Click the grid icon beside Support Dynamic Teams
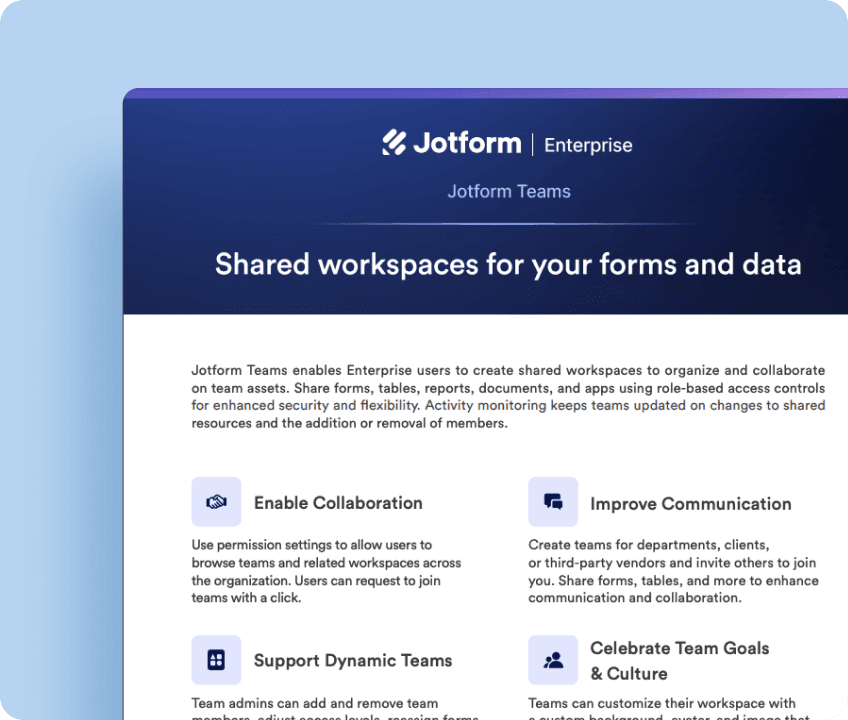This screenshot has width=848, height=720. pyautogui.click(x=216, y=660)
